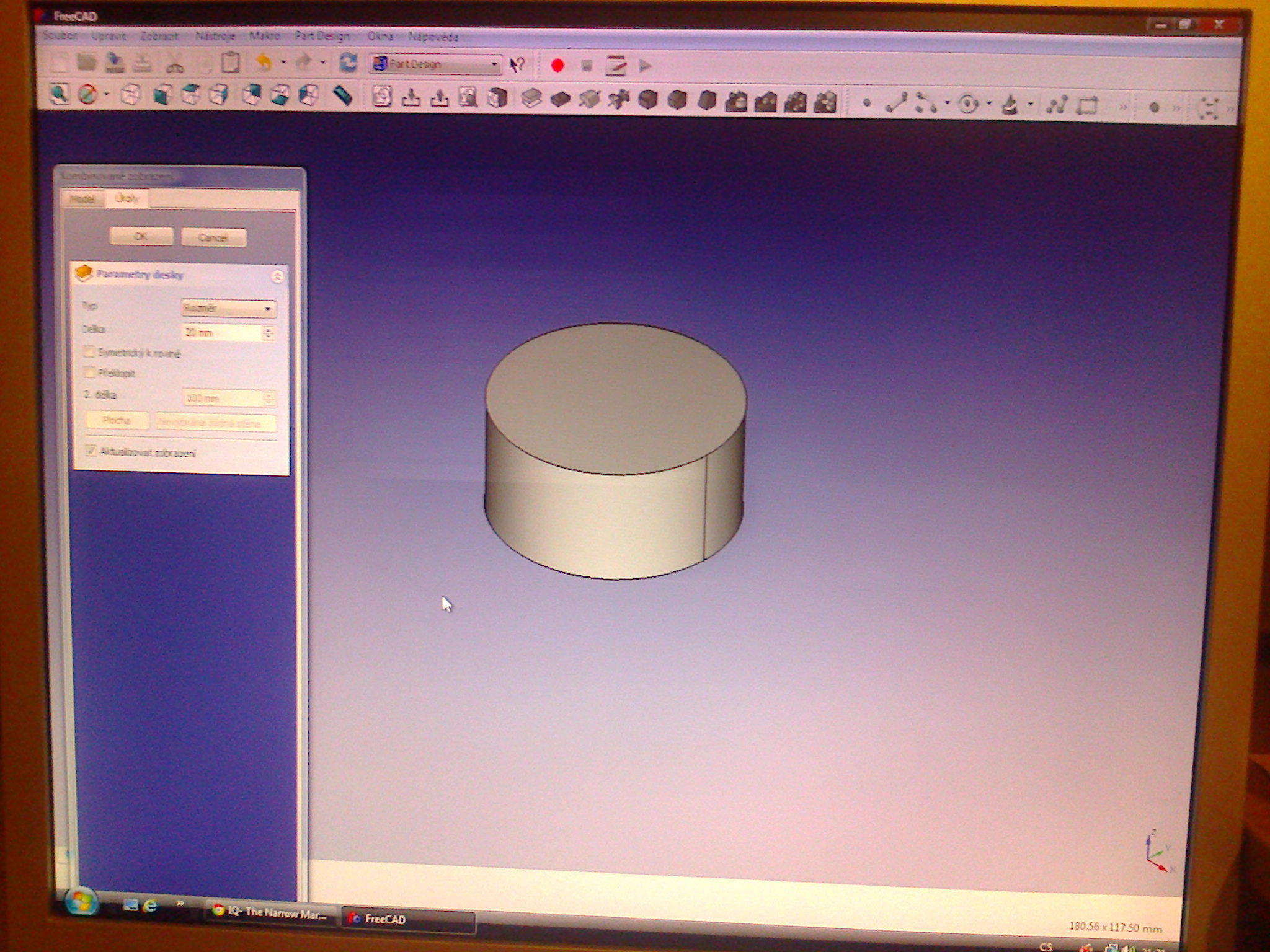Click the Pad feature toolbar icon
Screen dimensions: 1270x952
pyautogui.click(x=531, y=98)
